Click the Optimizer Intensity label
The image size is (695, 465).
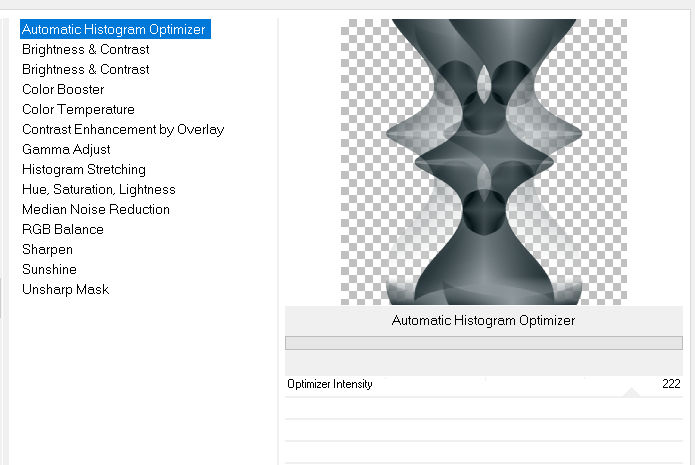pos(330,384)
